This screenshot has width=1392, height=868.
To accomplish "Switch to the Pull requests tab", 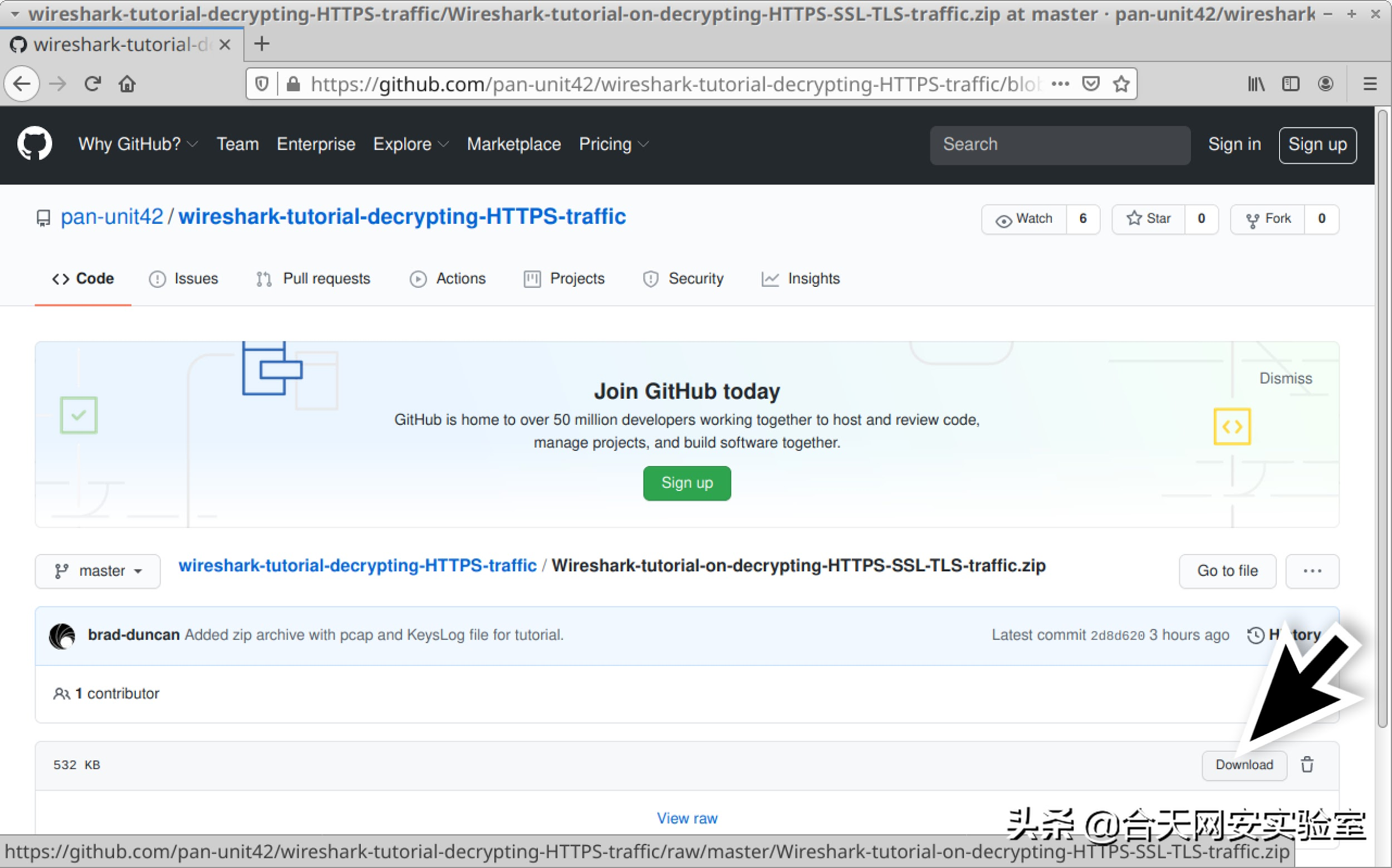I will tap(313, 278).
